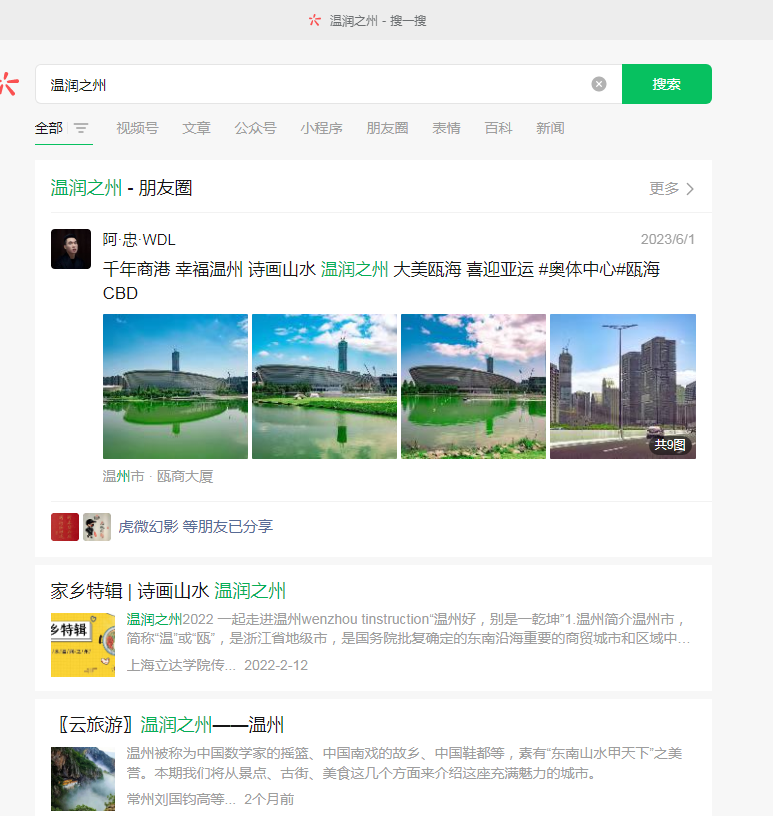Image resolution: width=773 pixels, height=816 pixels.
Task: Click the 温润之州 - 朋友圈 section heading
Action: point(121,188)
